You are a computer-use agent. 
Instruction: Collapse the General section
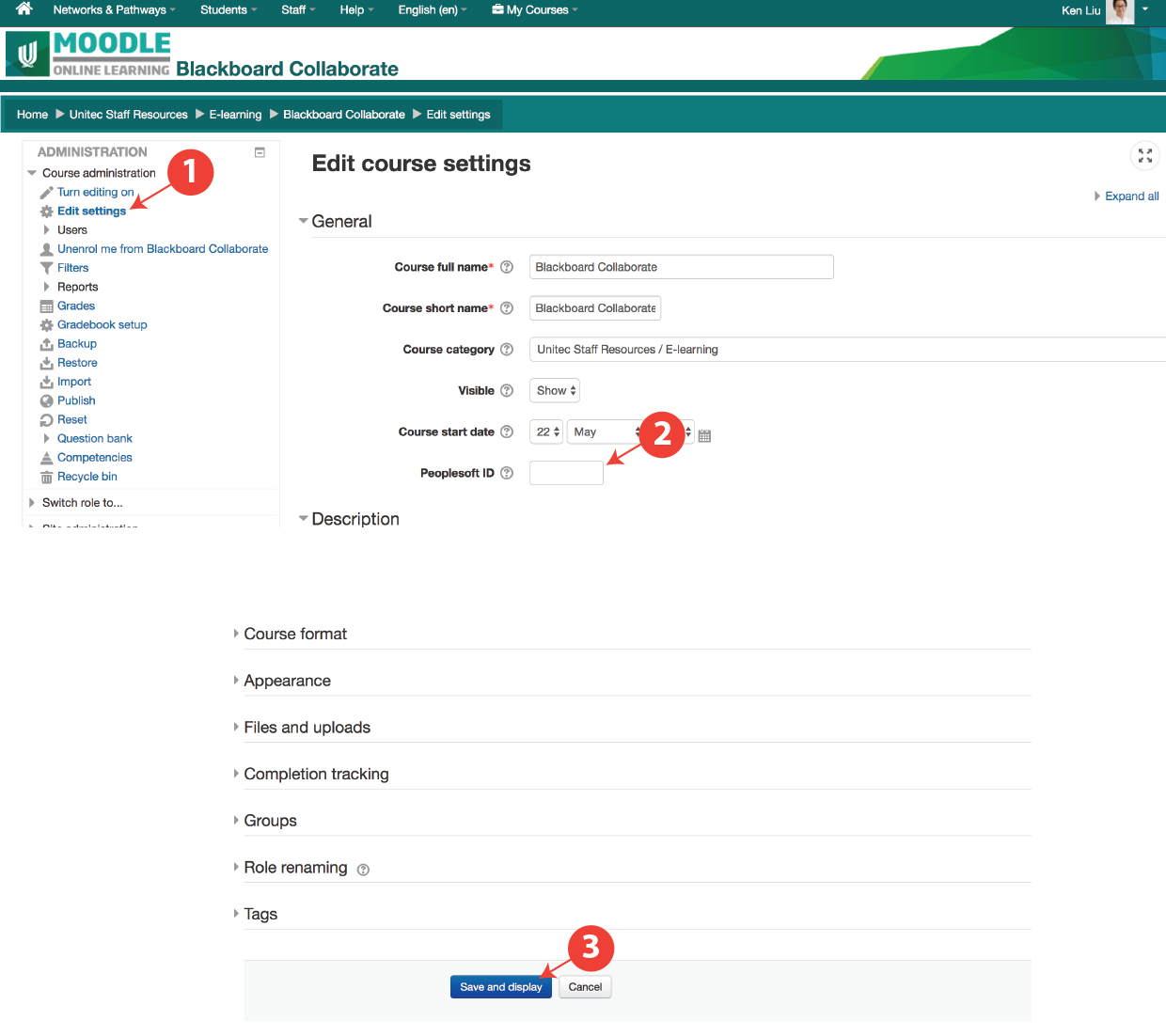click(x=304, y=222)
